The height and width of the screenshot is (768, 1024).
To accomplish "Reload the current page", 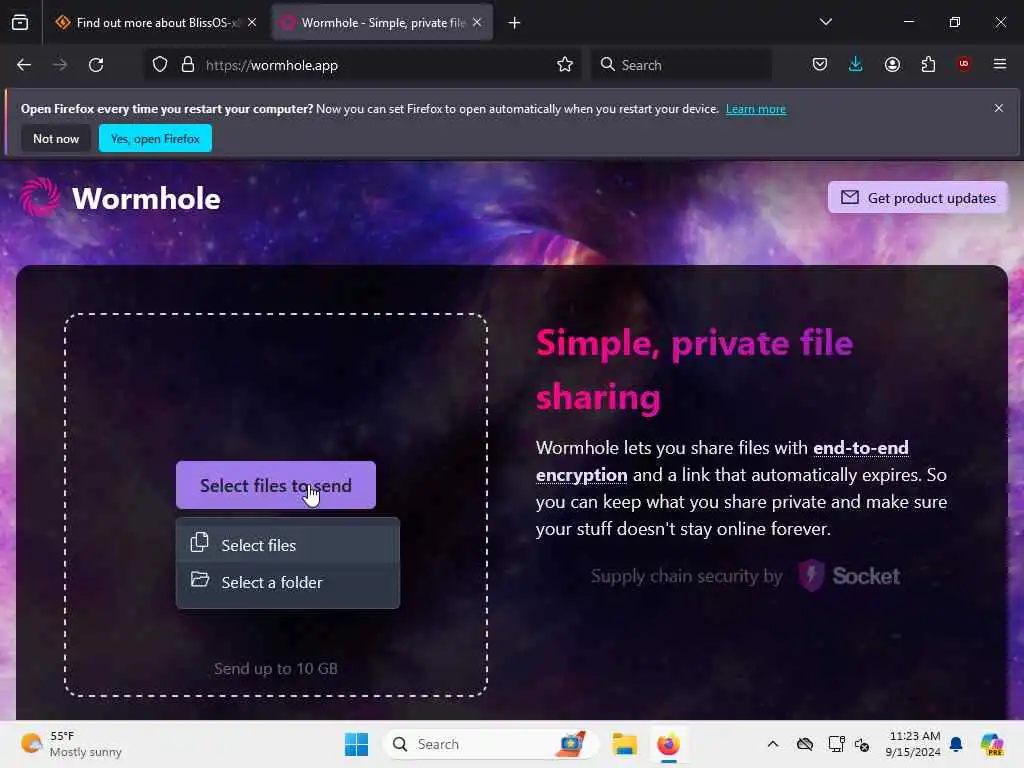I will click(x=96, y=65).
